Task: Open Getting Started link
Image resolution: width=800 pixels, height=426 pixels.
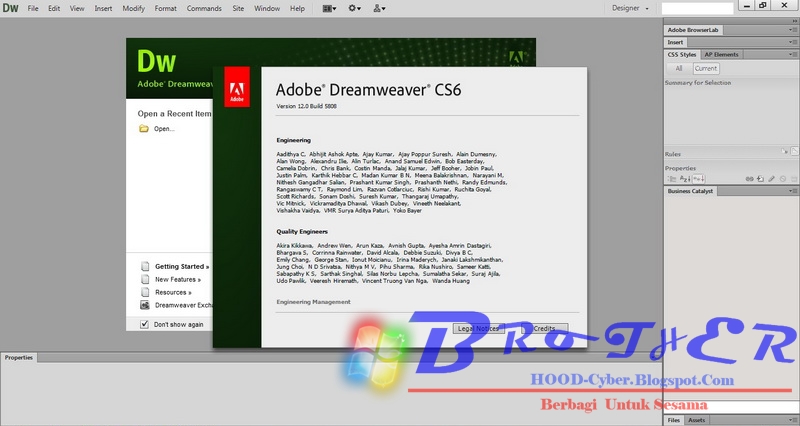Action: (182, 266)
